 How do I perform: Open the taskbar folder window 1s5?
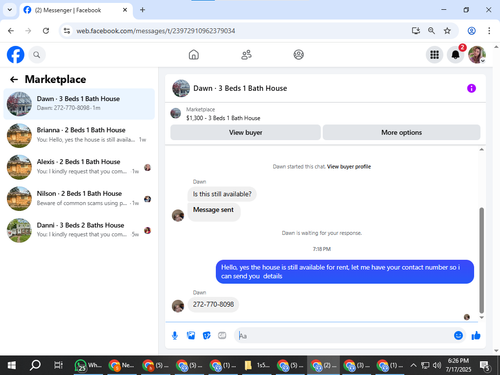256,366
